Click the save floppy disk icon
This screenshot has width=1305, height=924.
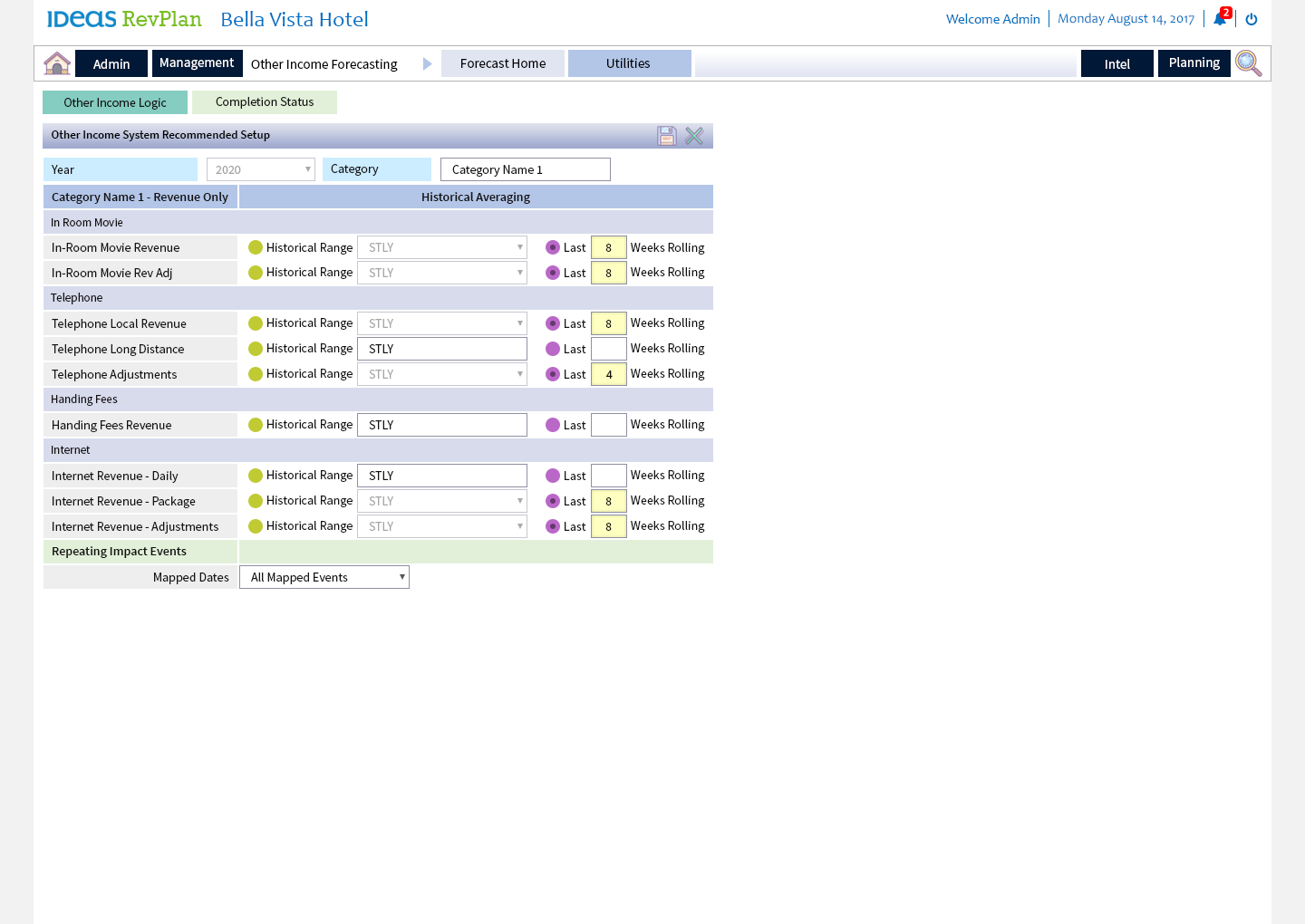coord(667,136)
